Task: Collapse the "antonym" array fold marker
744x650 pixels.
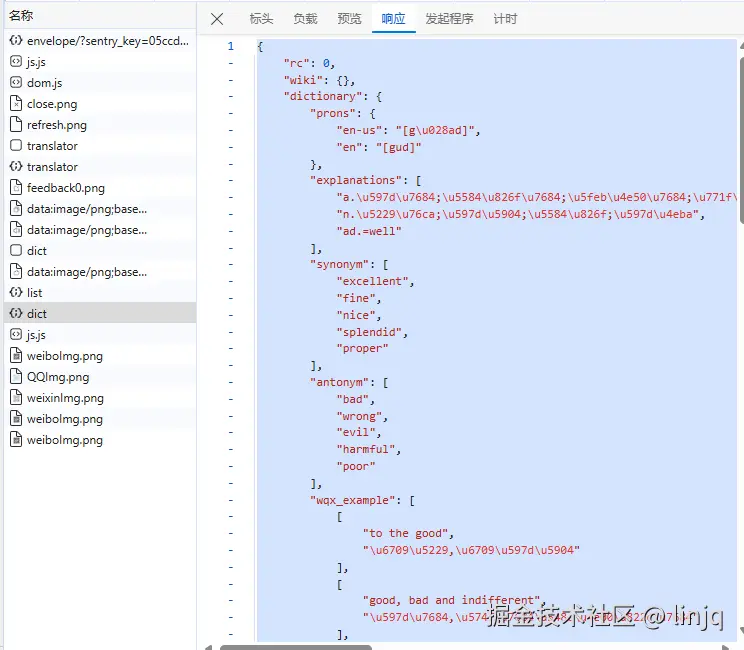Action: 231,382
